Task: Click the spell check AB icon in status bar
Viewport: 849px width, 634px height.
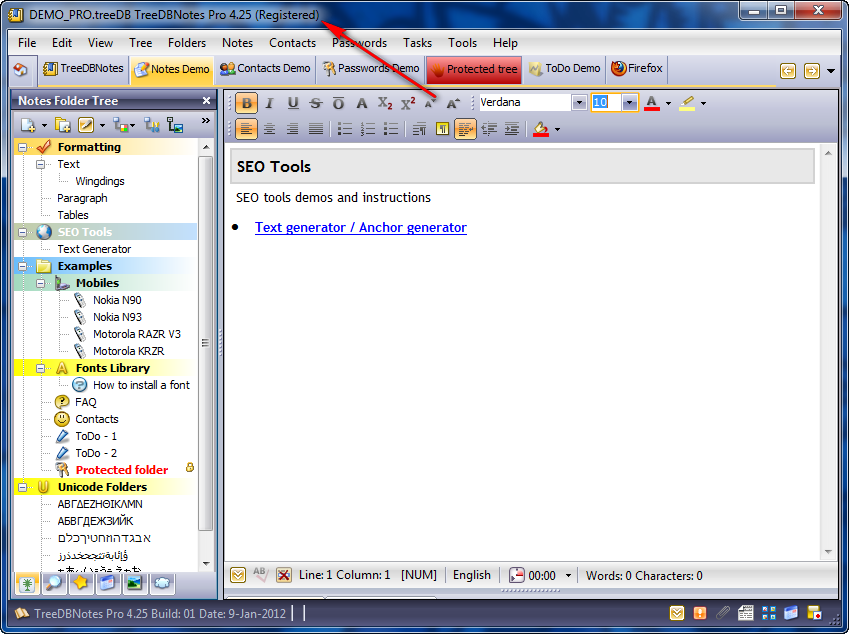Action: coord(260,574)
